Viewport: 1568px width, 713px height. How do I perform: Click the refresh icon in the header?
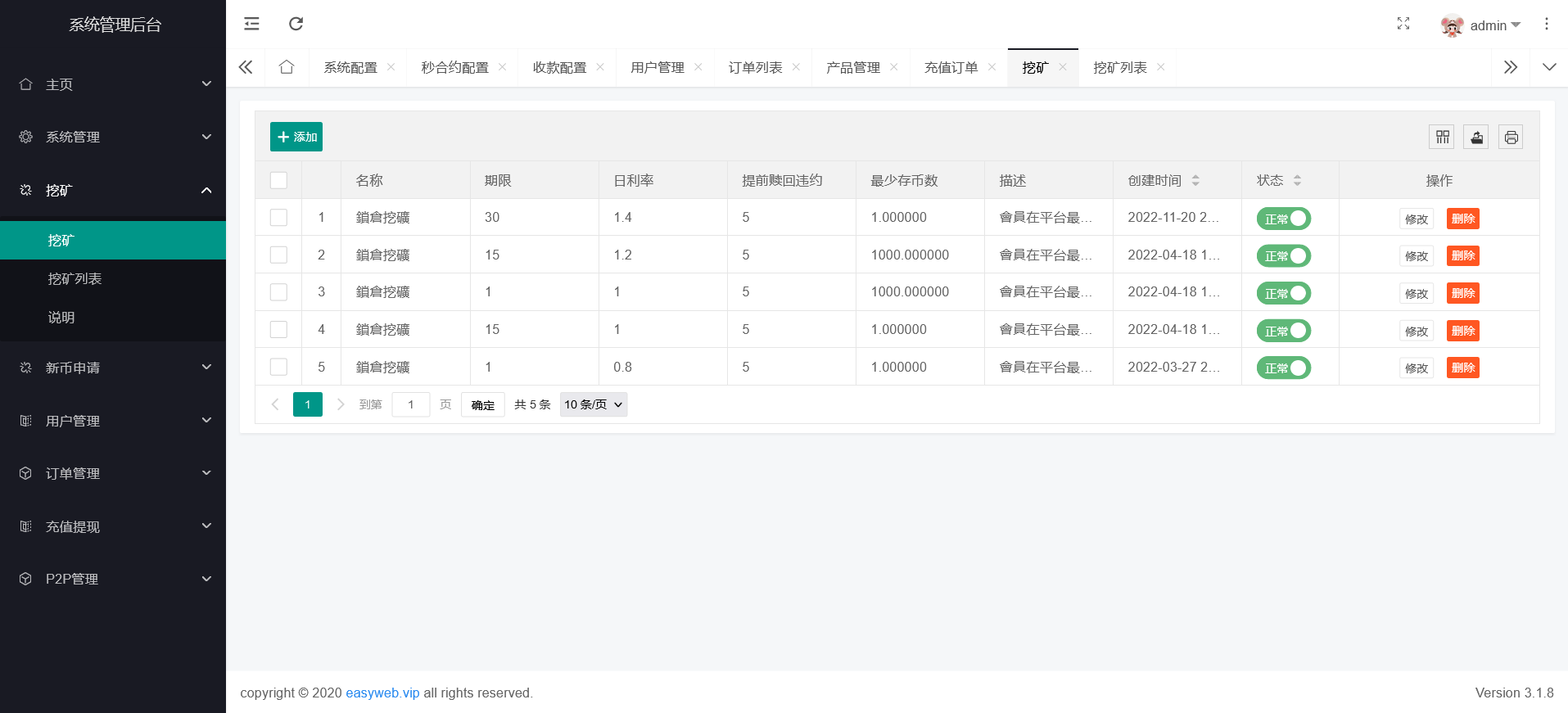click(296, 25)
